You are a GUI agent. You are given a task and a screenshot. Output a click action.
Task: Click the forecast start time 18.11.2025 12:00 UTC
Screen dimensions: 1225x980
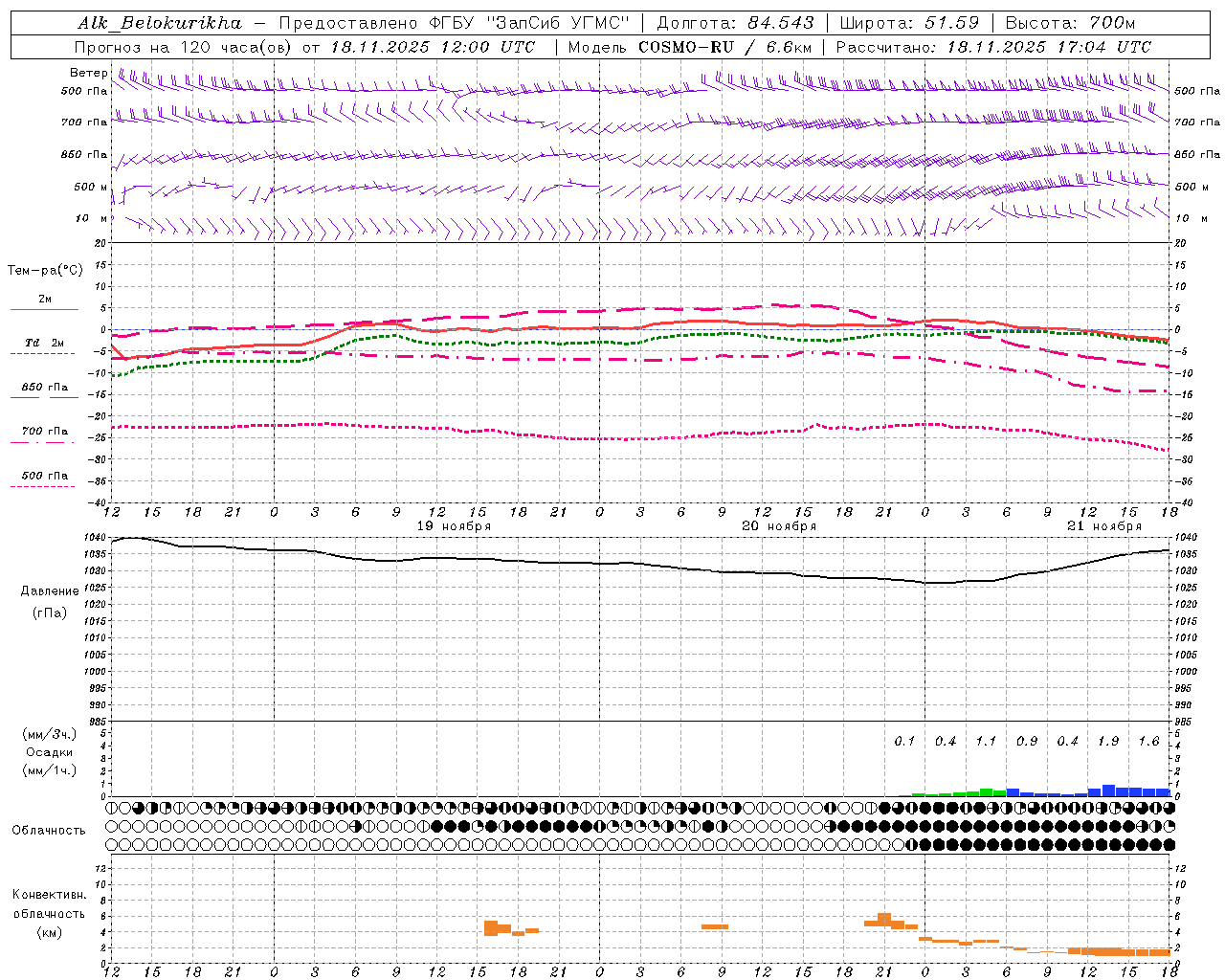[x=433, y=47]
